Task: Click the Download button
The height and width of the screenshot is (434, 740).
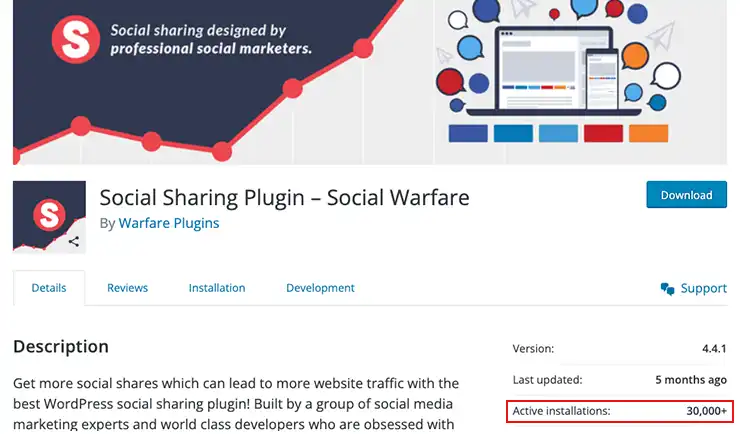Action: pos(686,194)
